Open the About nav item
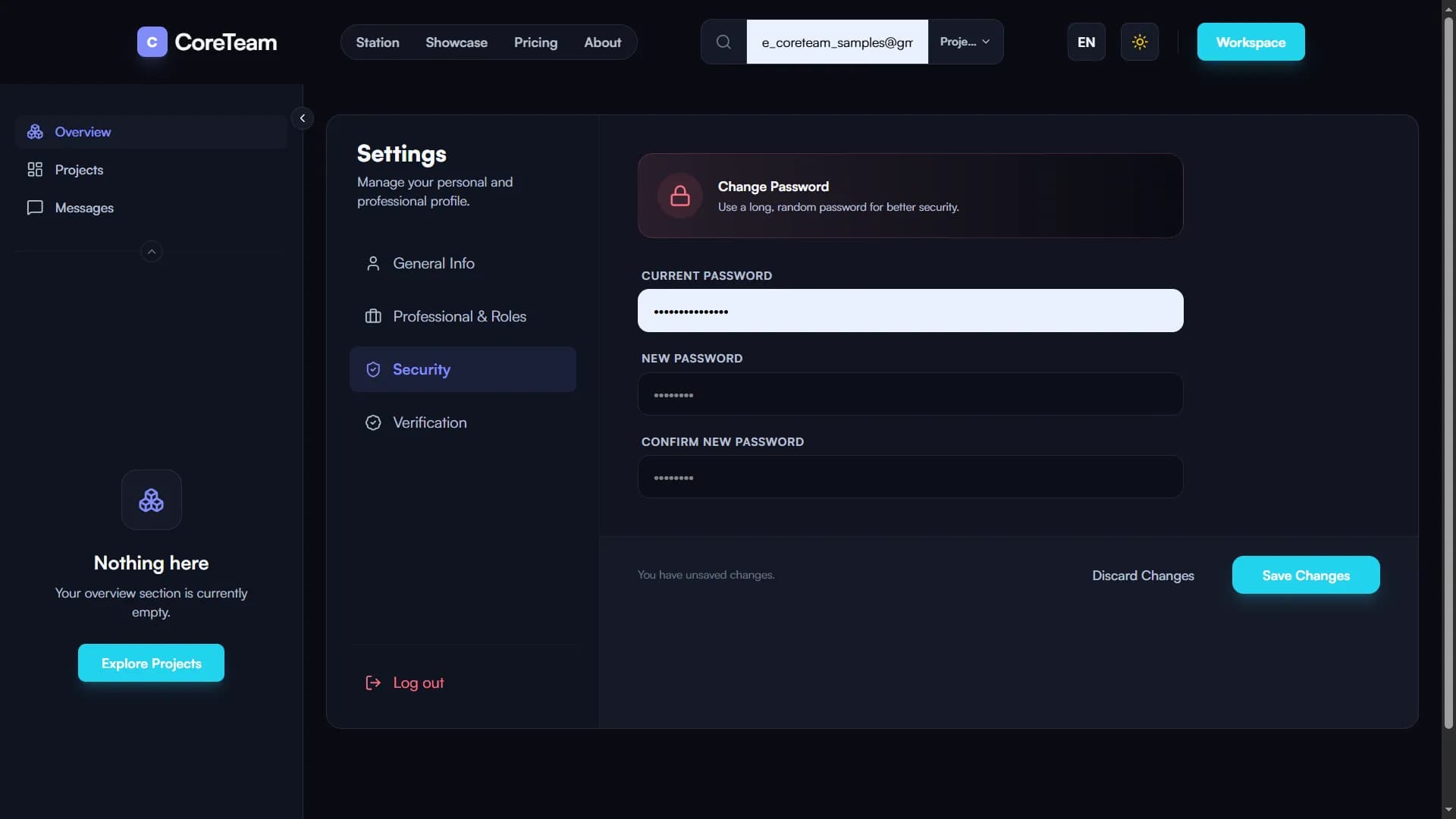 [x=602, y=42]
